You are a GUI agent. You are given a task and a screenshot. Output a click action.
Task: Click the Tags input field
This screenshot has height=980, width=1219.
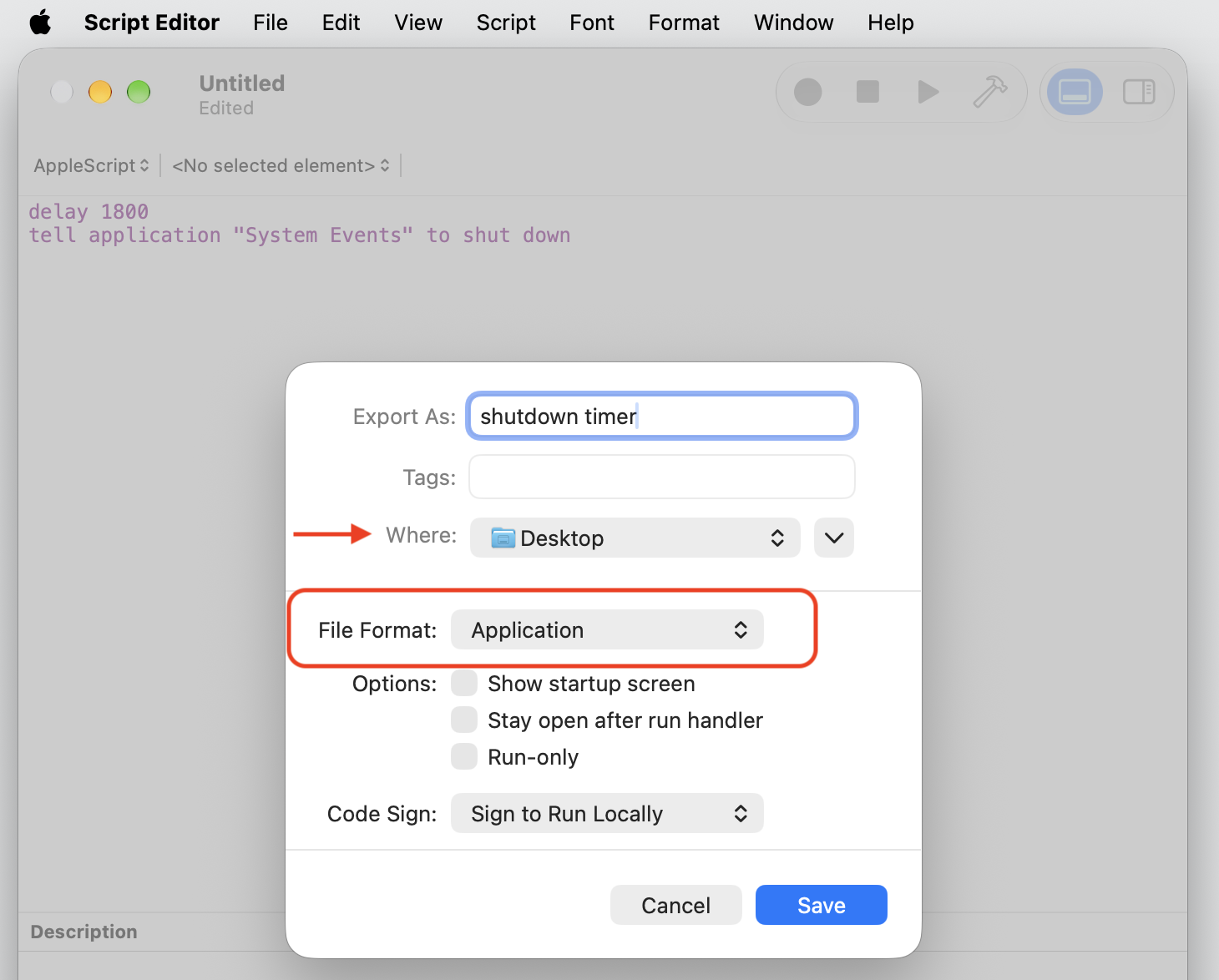[x=662, y=477]
